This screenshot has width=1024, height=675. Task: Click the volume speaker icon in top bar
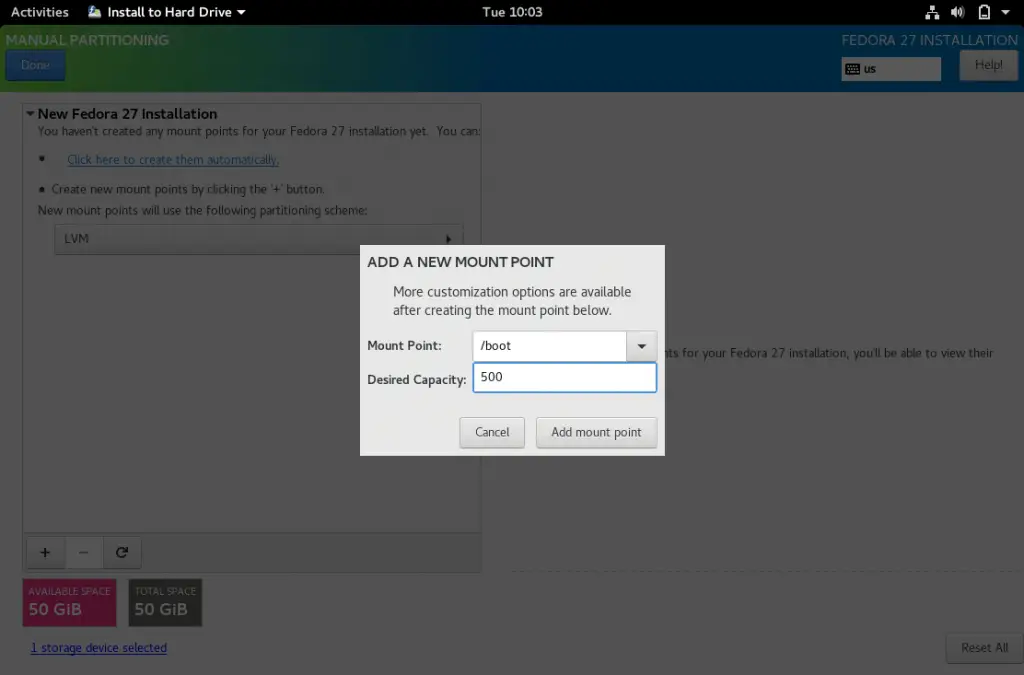(x=957, y=12)
